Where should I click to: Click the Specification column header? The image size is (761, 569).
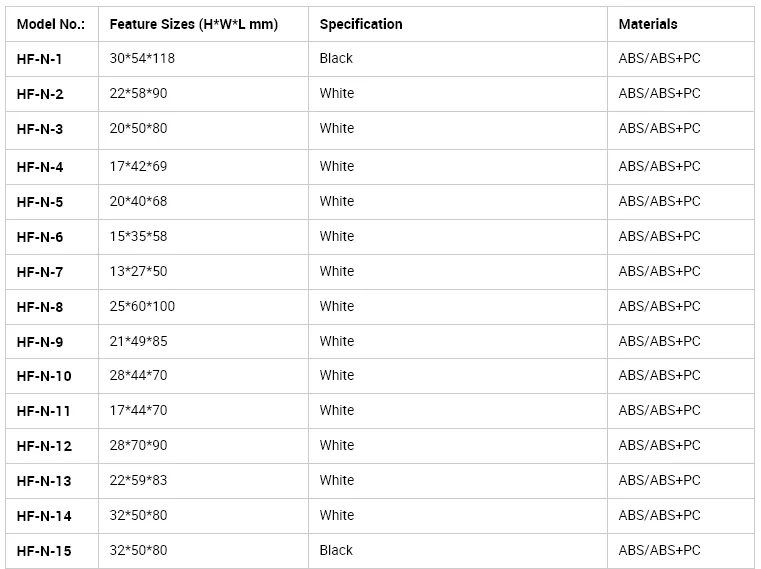point(361,24)
